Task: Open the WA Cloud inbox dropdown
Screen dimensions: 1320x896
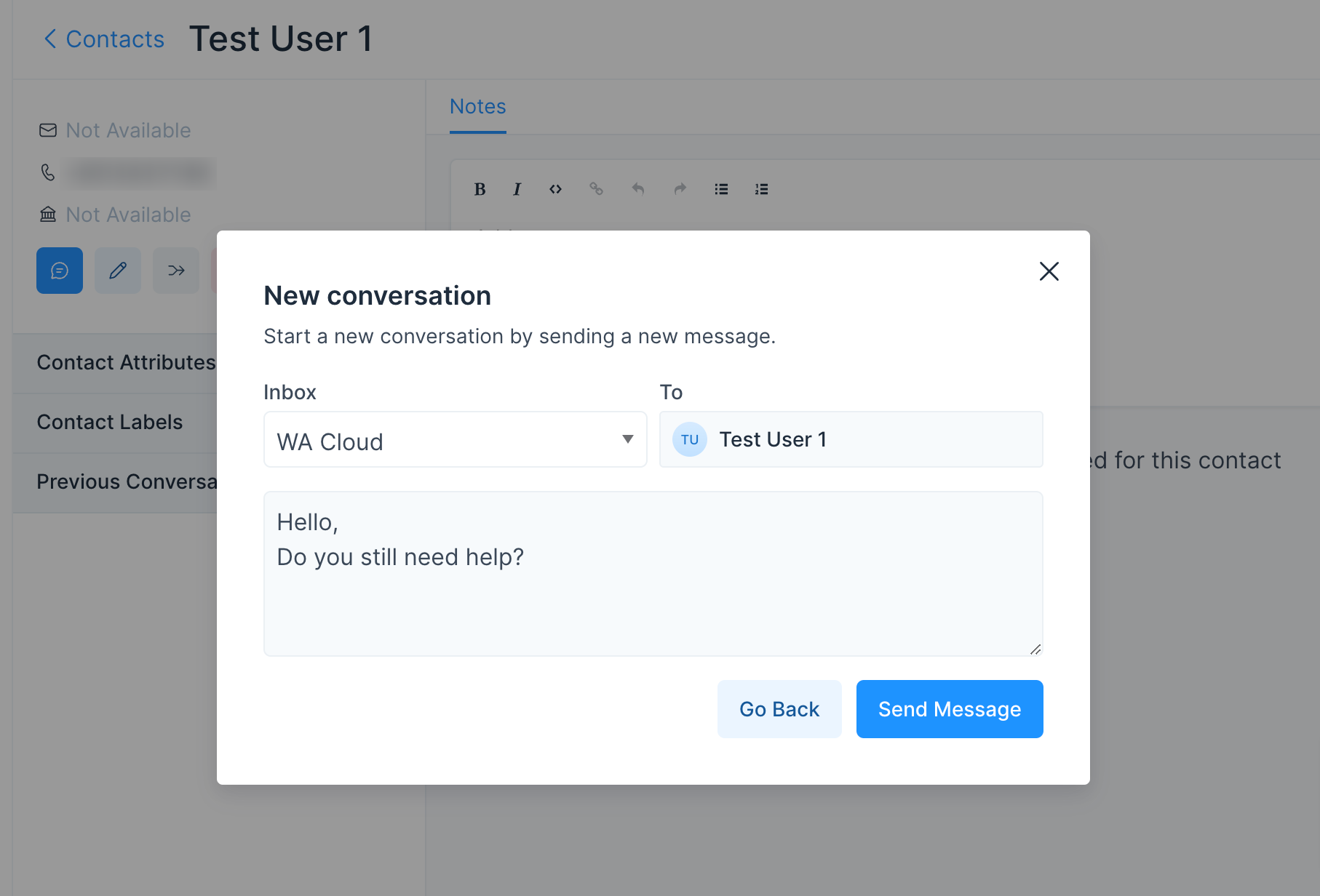Action: coord(454,439)
